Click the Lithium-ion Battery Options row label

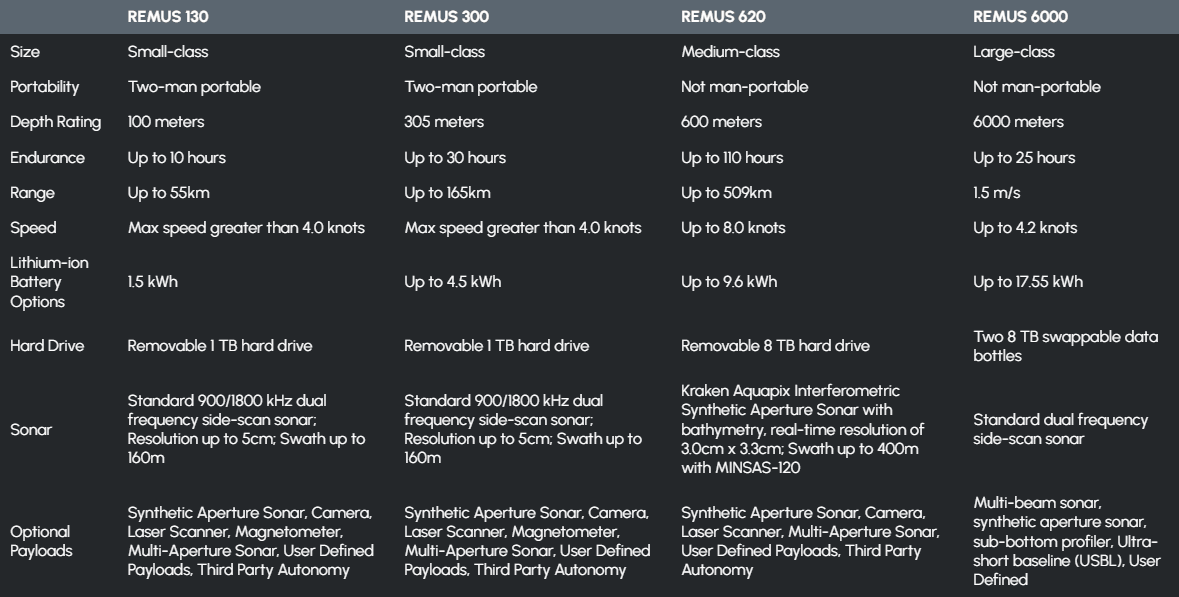coord(40,282)
